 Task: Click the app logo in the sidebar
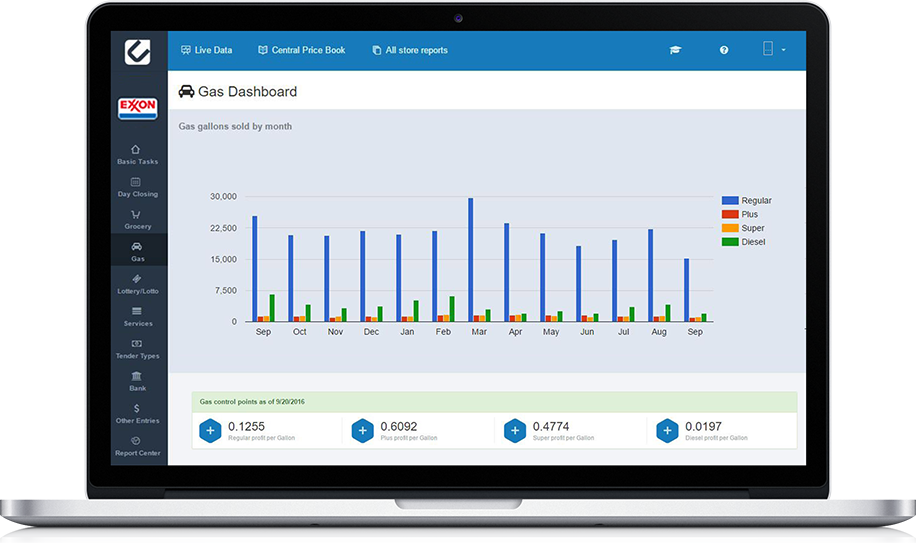pyautogui.click(x=138, y=52)
